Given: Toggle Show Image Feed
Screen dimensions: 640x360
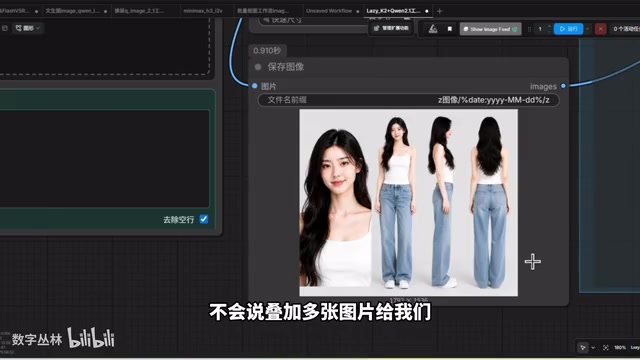Looking at the screenshot, I should (x=490, y=29).
